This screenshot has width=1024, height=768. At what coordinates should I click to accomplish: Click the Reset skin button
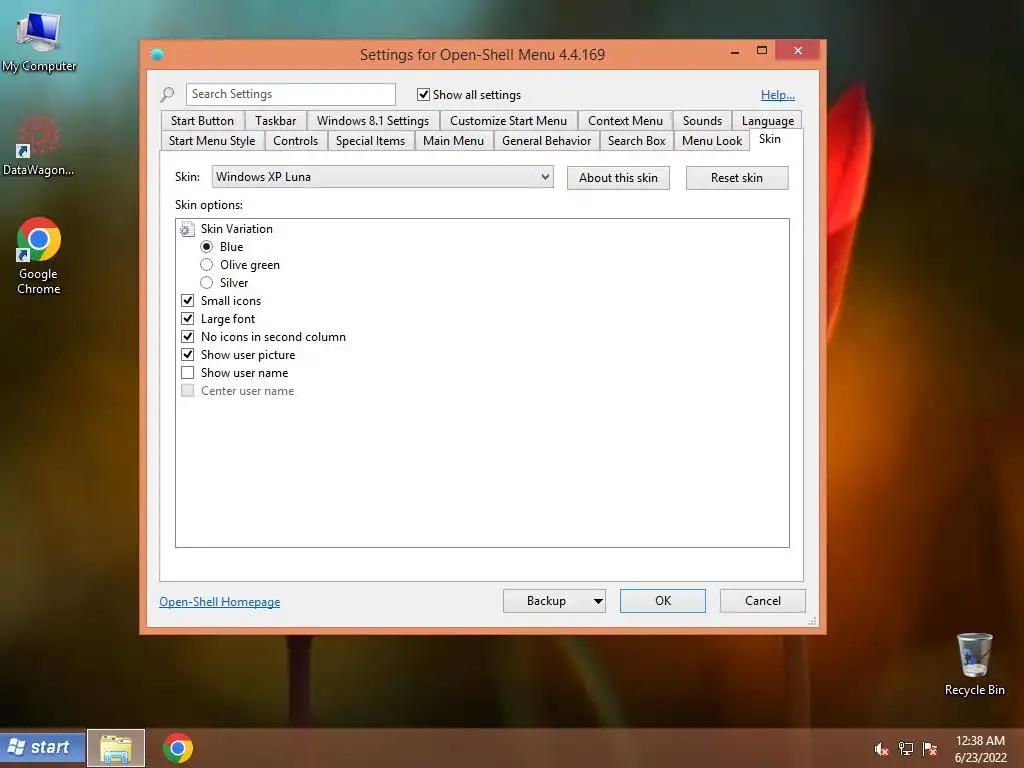(x=737, y=178)
